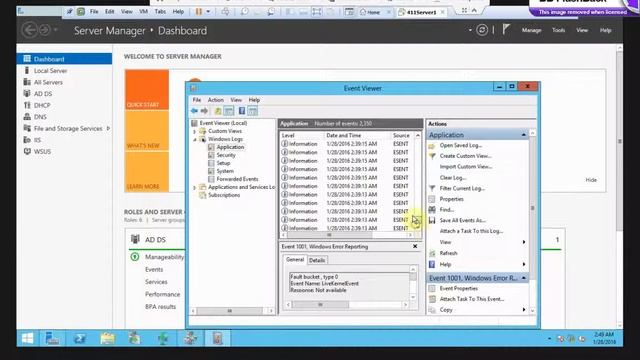The image size is (640, 360).
Task: Open Event Viewer View menu
Action: coord(236,100)
